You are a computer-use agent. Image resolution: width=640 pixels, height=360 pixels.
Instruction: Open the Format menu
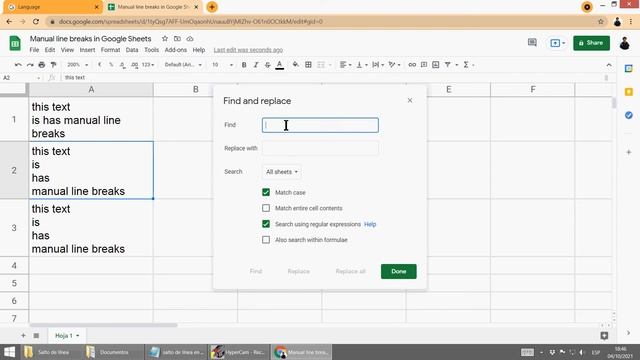point(110,50)
